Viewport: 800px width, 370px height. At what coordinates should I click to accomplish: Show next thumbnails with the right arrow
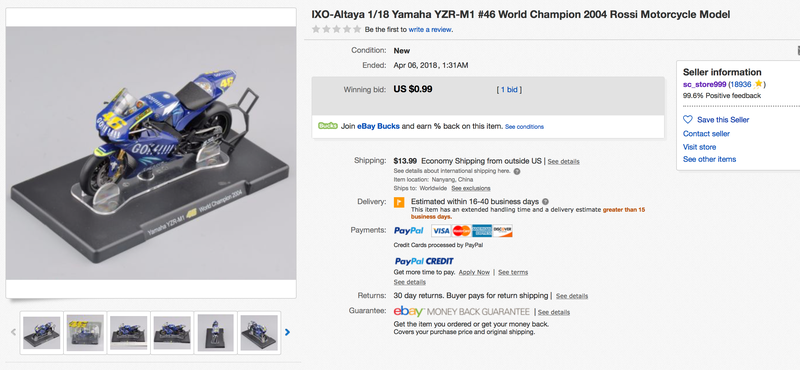(x=287, y=332)
